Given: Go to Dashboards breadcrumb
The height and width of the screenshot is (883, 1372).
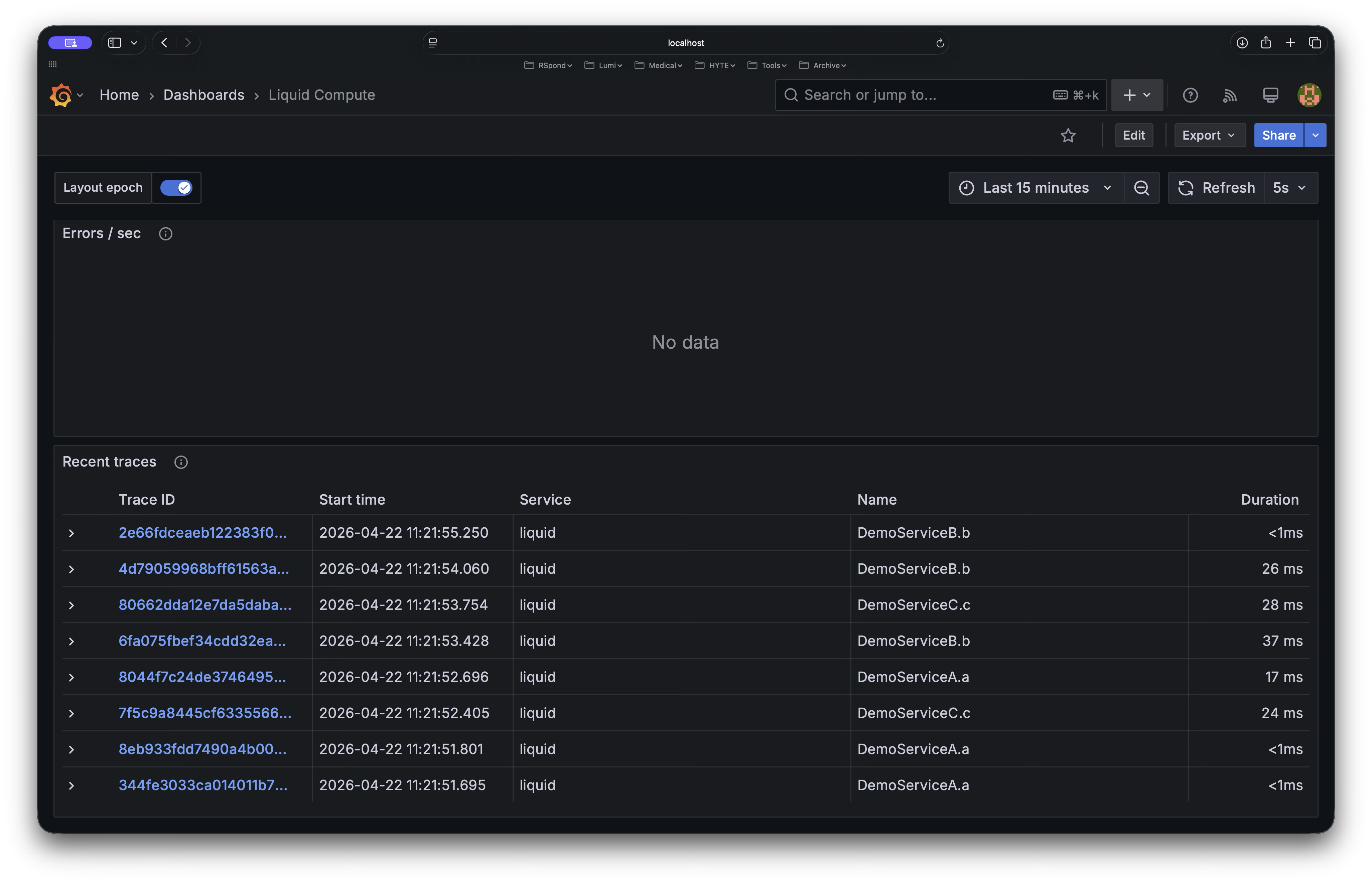Looking at the screenshot, I should (203, 95).
